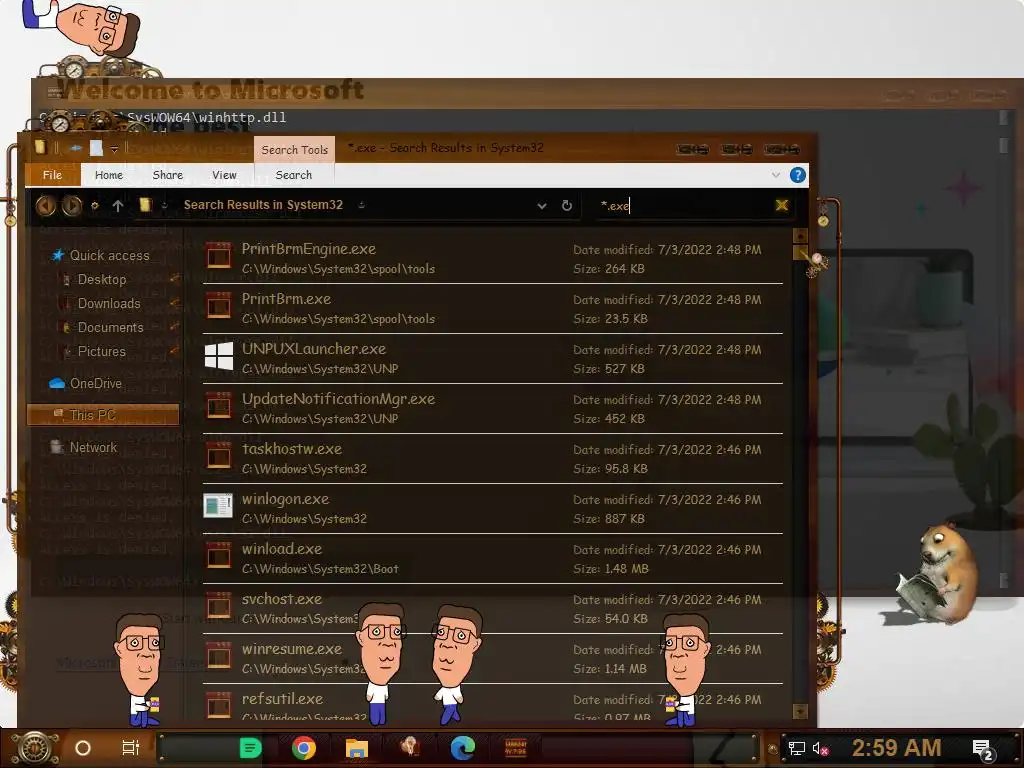
Task: Open Desktop in navigation pane
Action: click(x=102, y=280)
